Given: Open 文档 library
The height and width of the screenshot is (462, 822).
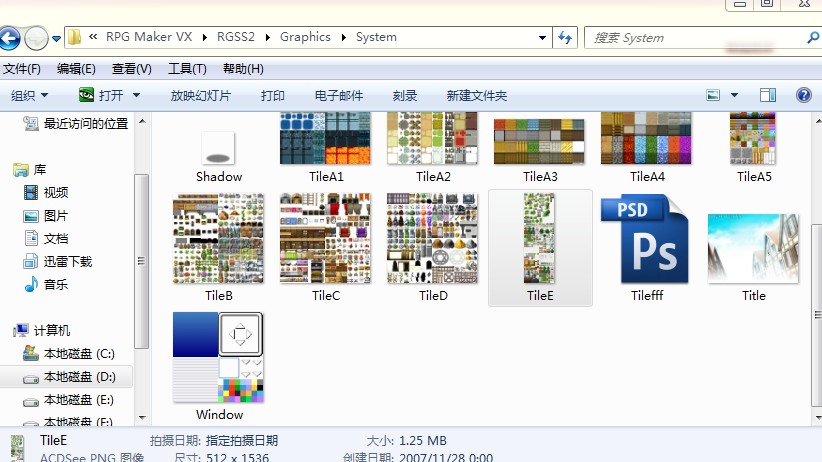Looking at the screenshot, I should tap(47, 239).
